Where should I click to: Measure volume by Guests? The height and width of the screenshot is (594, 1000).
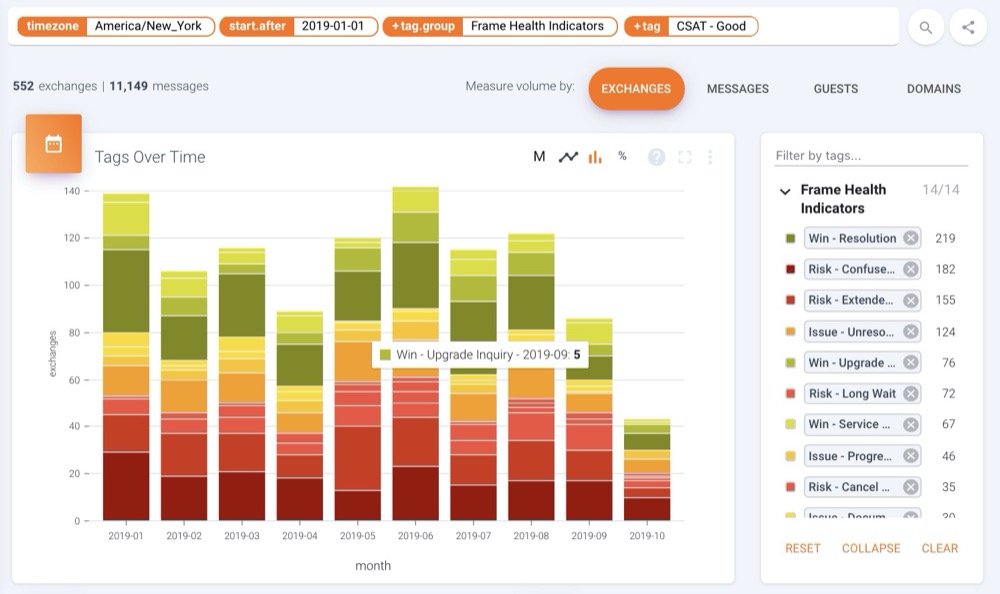pos(835,89)
